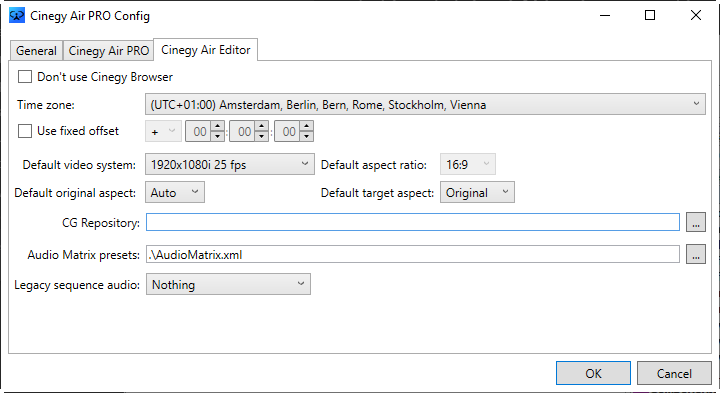Tick the Use fixed offset checkbox
Screen dimensions: 720x393
click(x=25, y=131)
